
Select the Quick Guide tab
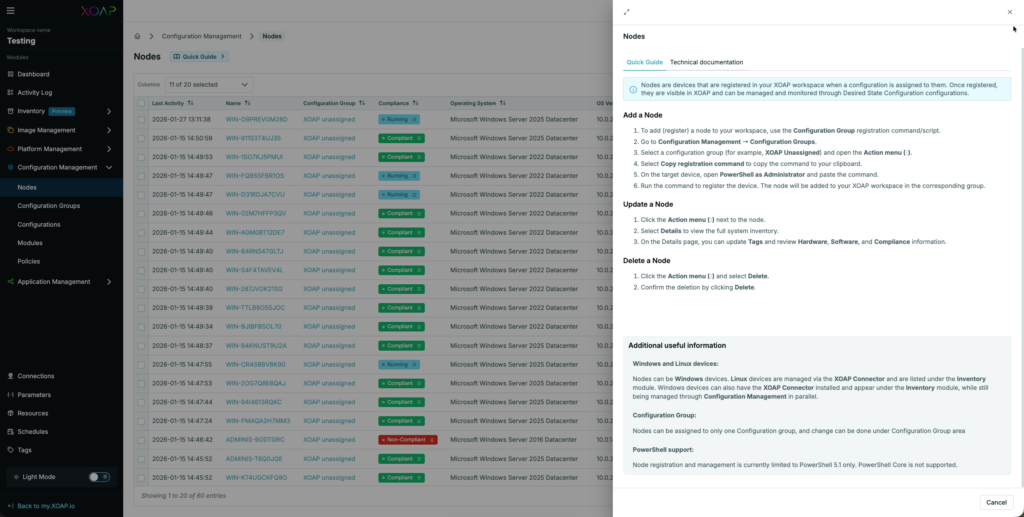coord(644,62)
